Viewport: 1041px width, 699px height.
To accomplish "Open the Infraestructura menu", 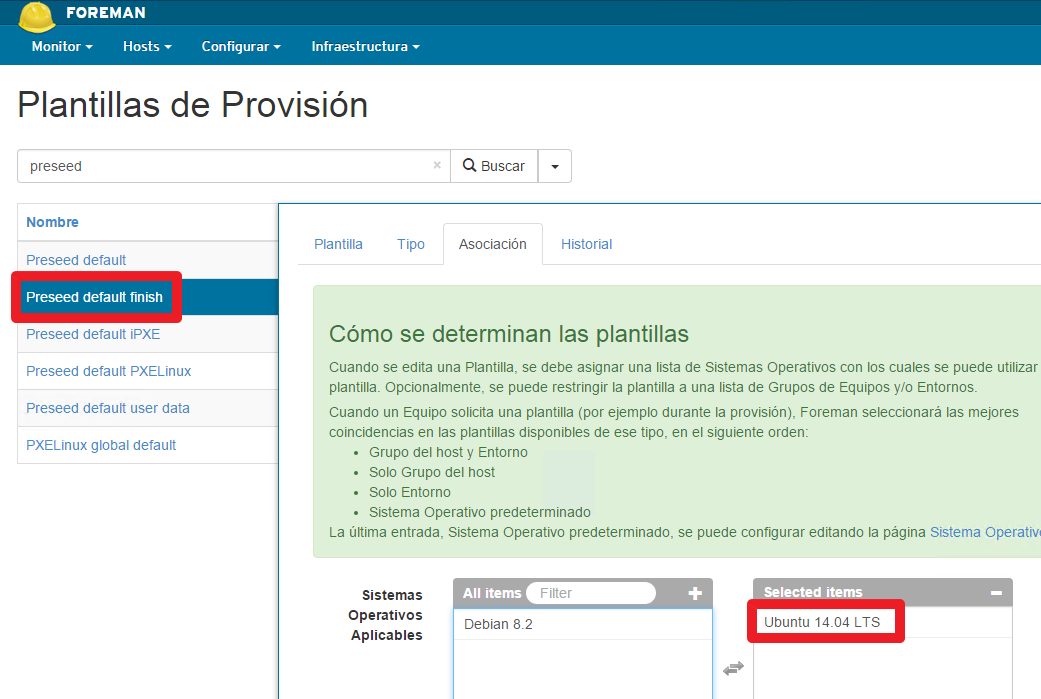I will click(365, 46).
